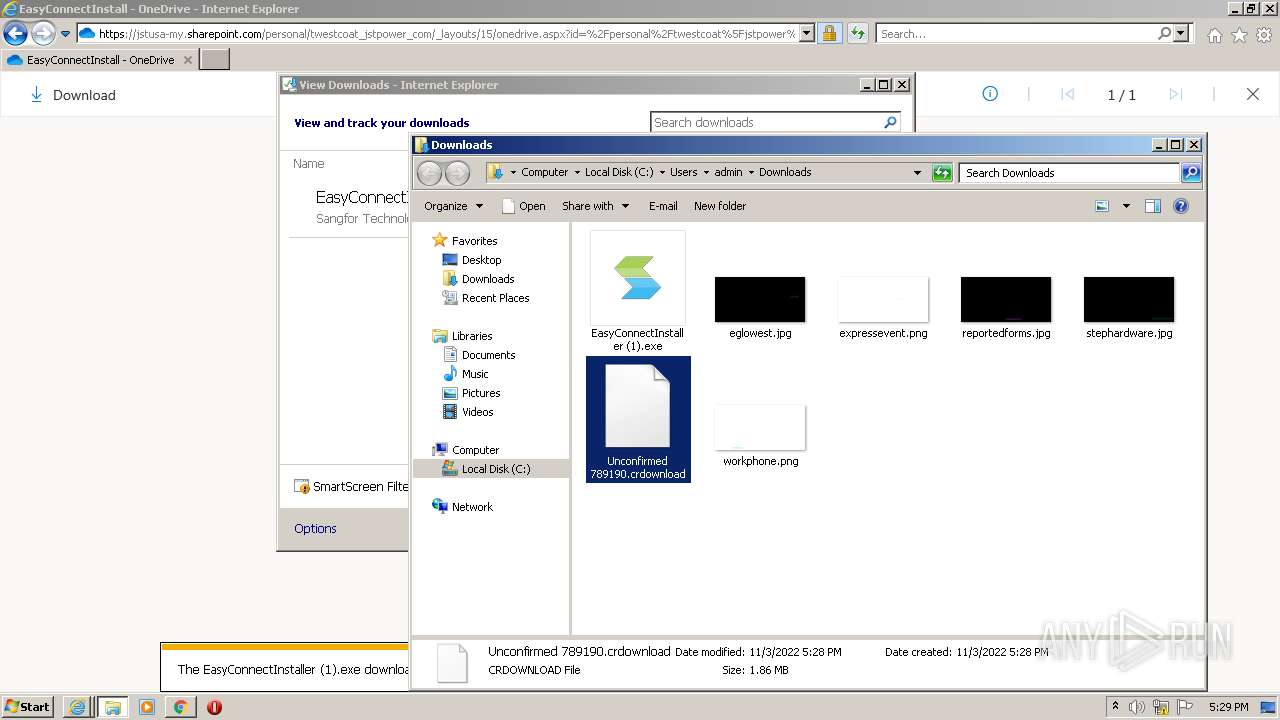The height and width of the screenshot is (720, 1280).
Task: Select Network in navigation pane
Action: (472, 507)
